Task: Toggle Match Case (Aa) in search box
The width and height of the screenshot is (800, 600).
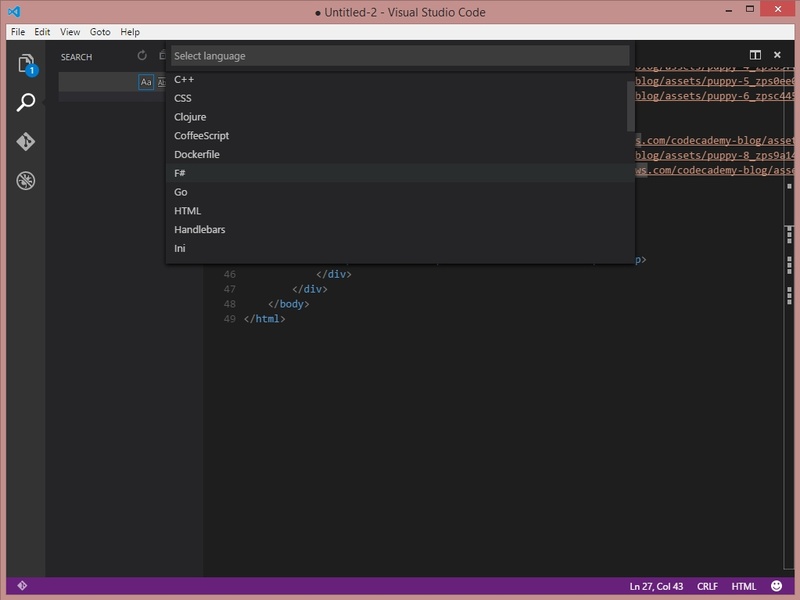Action: coord(146,82)
